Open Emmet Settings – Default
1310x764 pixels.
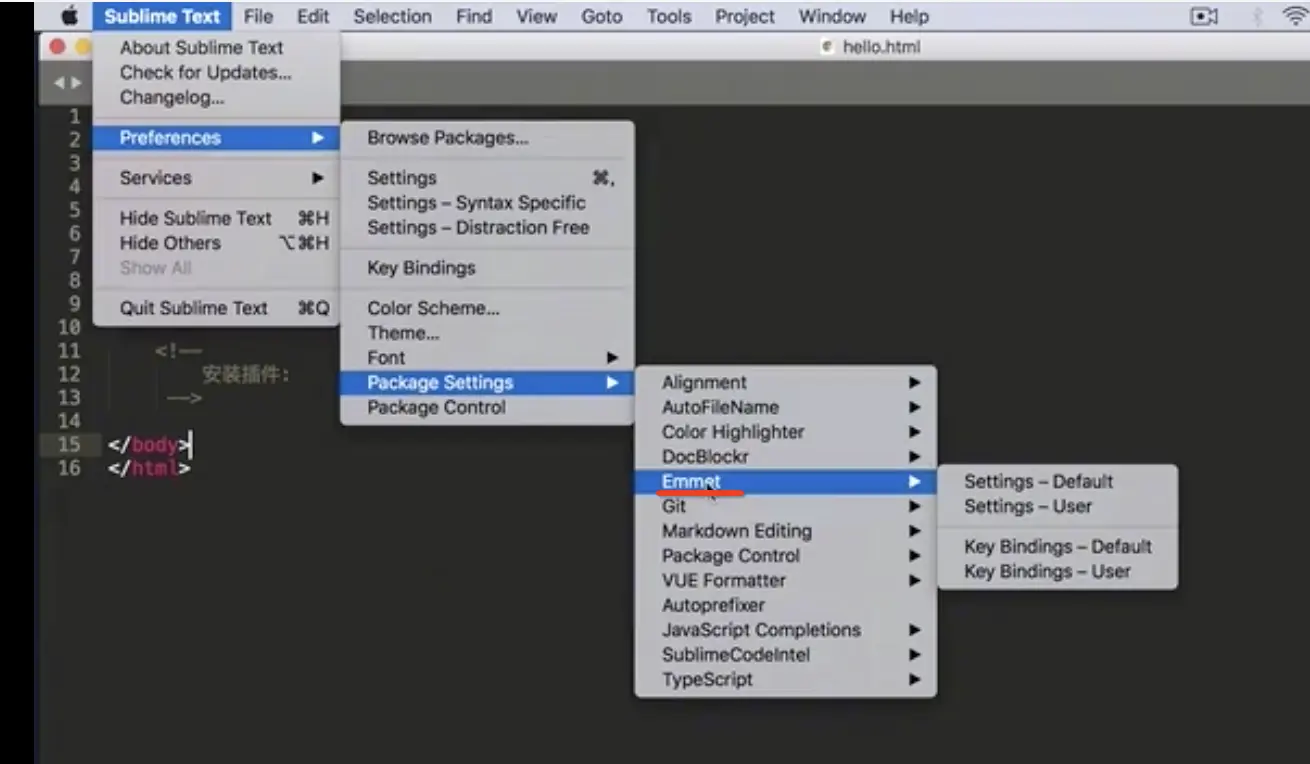1058,481
